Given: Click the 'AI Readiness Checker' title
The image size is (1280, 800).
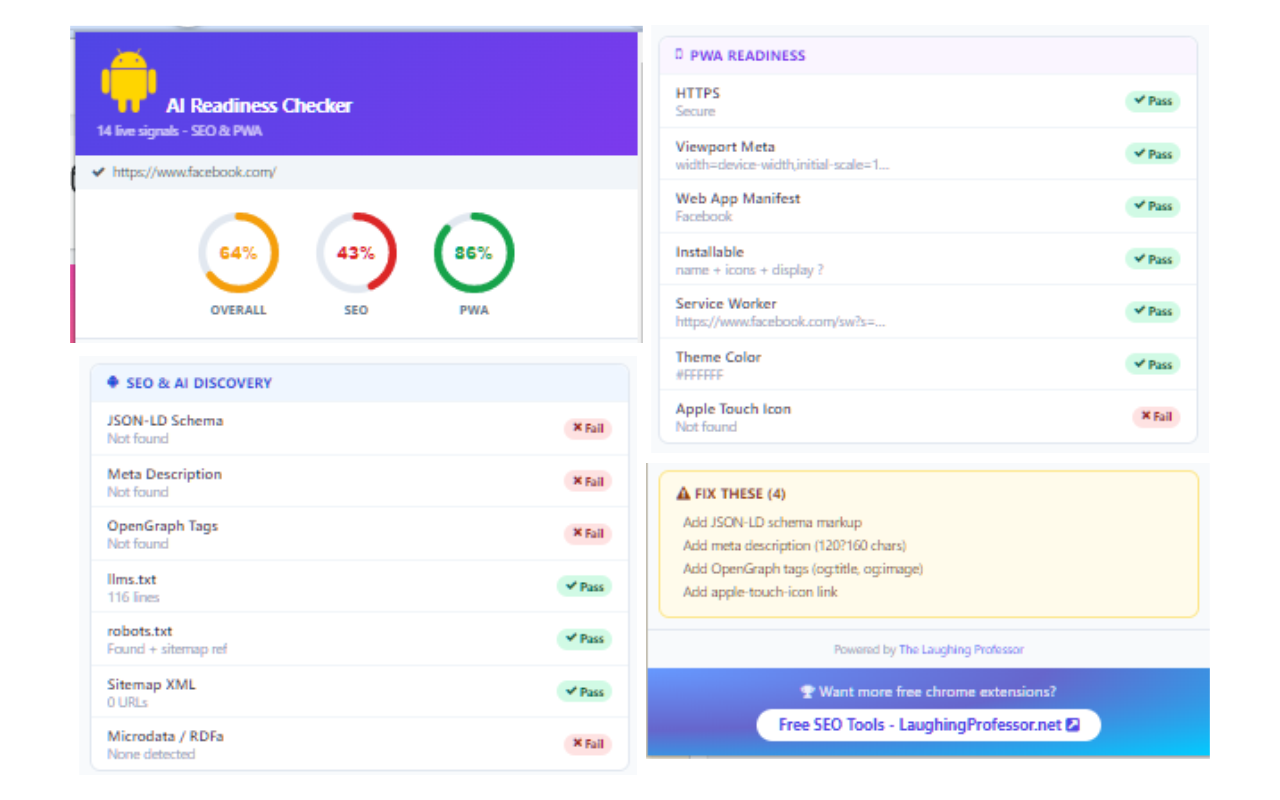Looking at the screenshot, I should point(259,105).
